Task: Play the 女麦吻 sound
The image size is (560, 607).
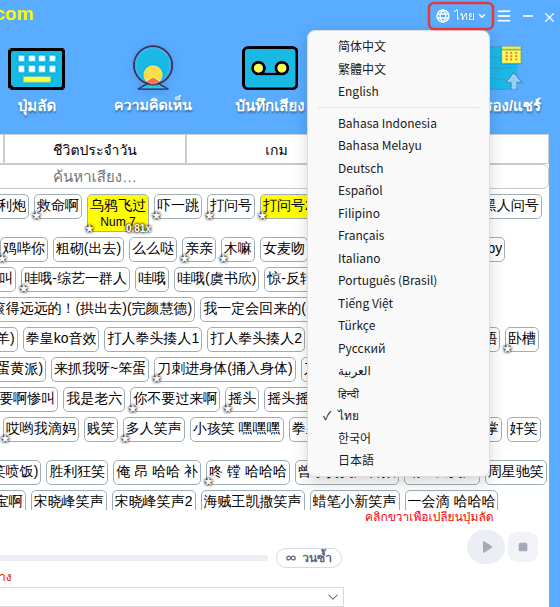Action: pos(284,249)
